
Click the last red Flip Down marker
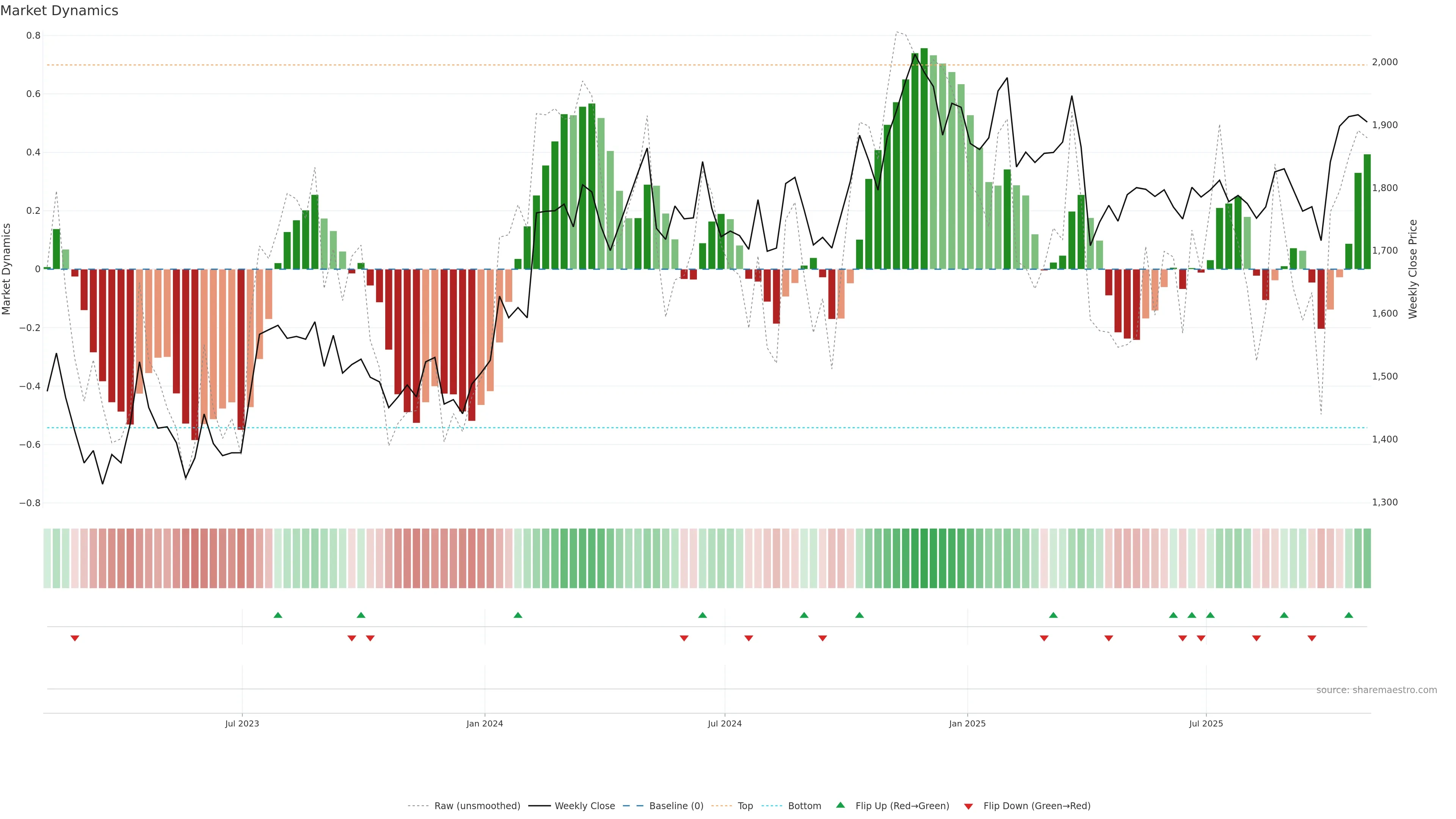coord(1312,638)
